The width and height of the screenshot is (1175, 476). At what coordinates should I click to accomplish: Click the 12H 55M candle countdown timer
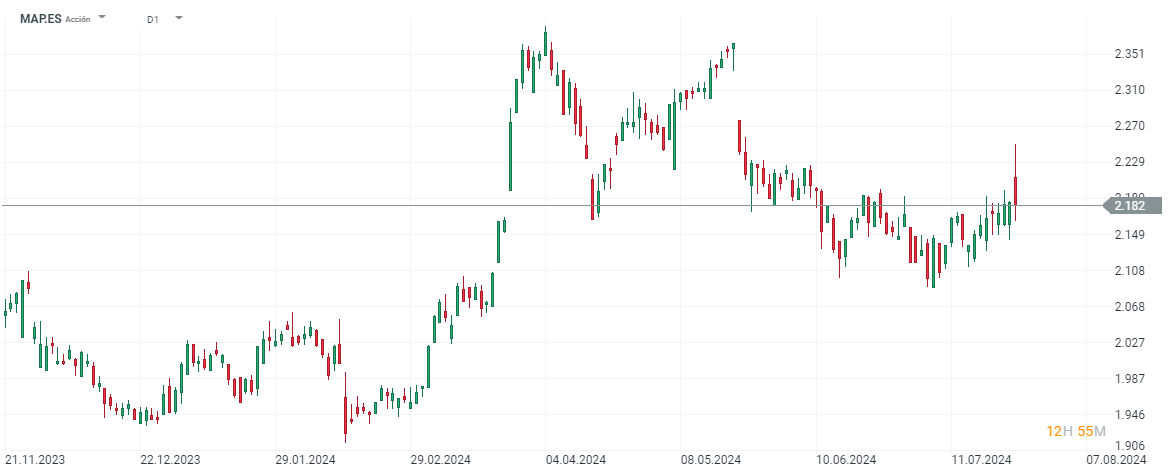coord(1076,431)
